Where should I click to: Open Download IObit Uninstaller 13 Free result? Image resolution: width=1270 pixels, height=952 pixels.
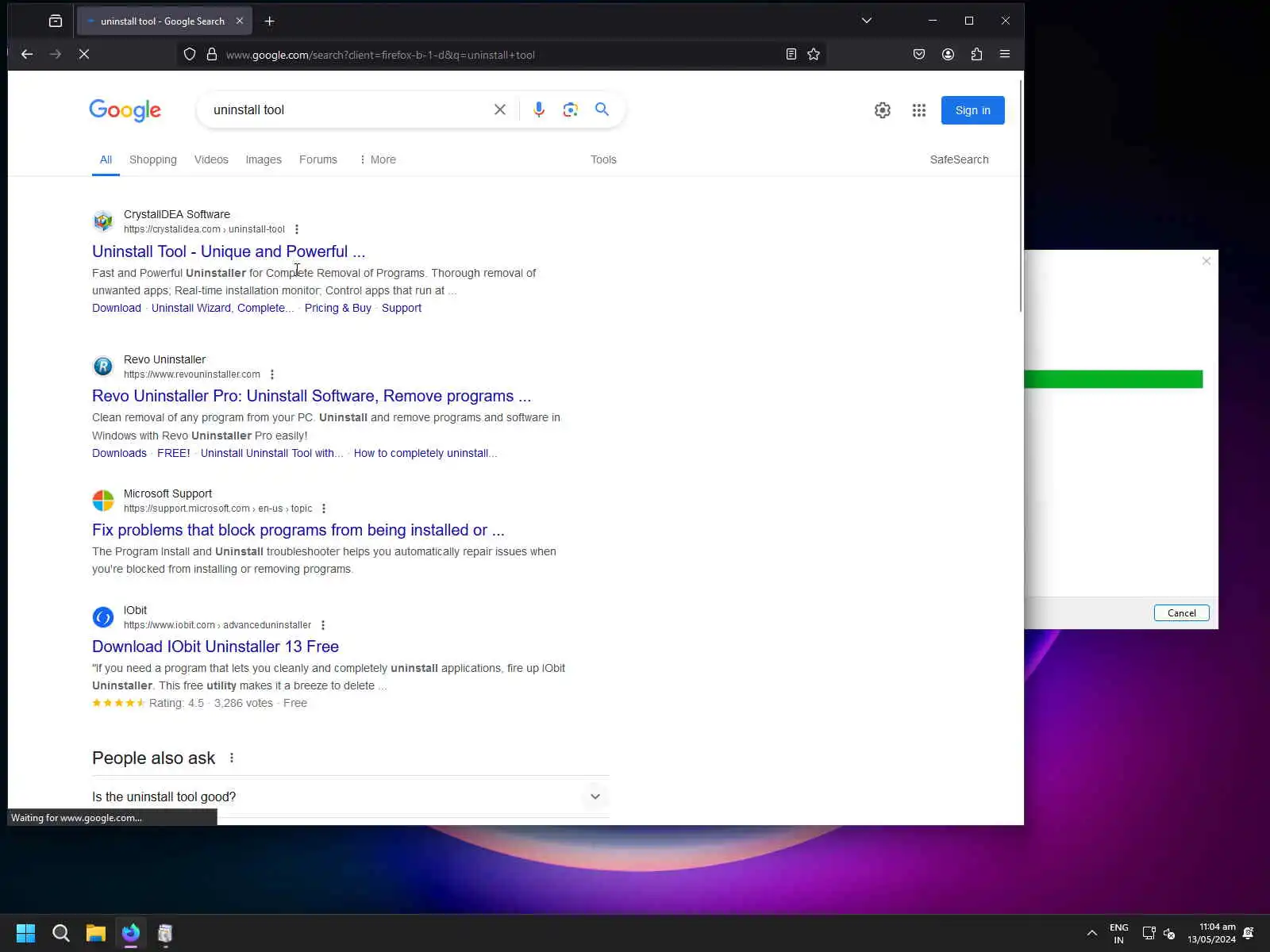pyautogui.click(x=216, y=647)
